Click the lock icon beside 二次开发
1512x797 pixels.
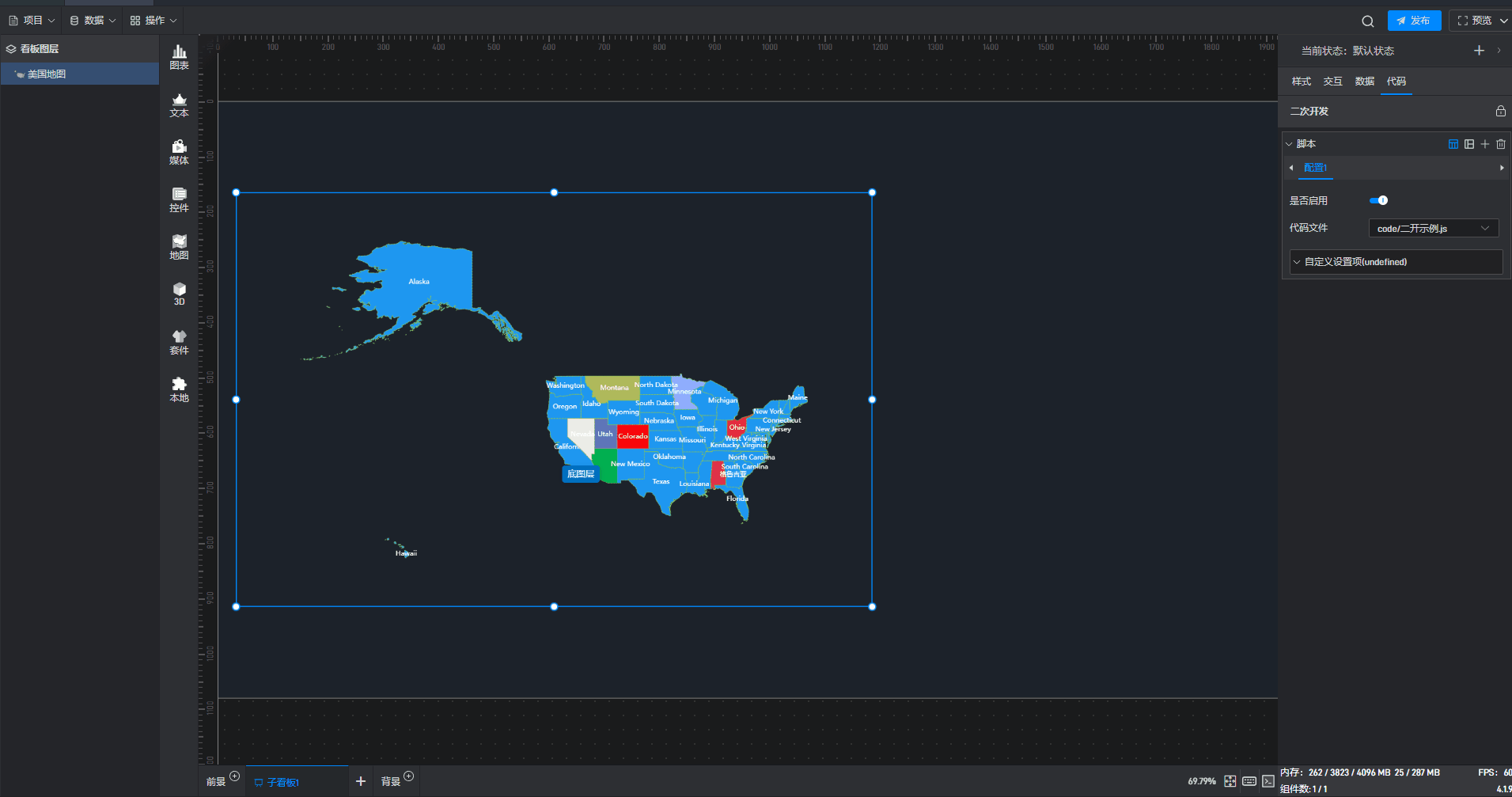1500,112
